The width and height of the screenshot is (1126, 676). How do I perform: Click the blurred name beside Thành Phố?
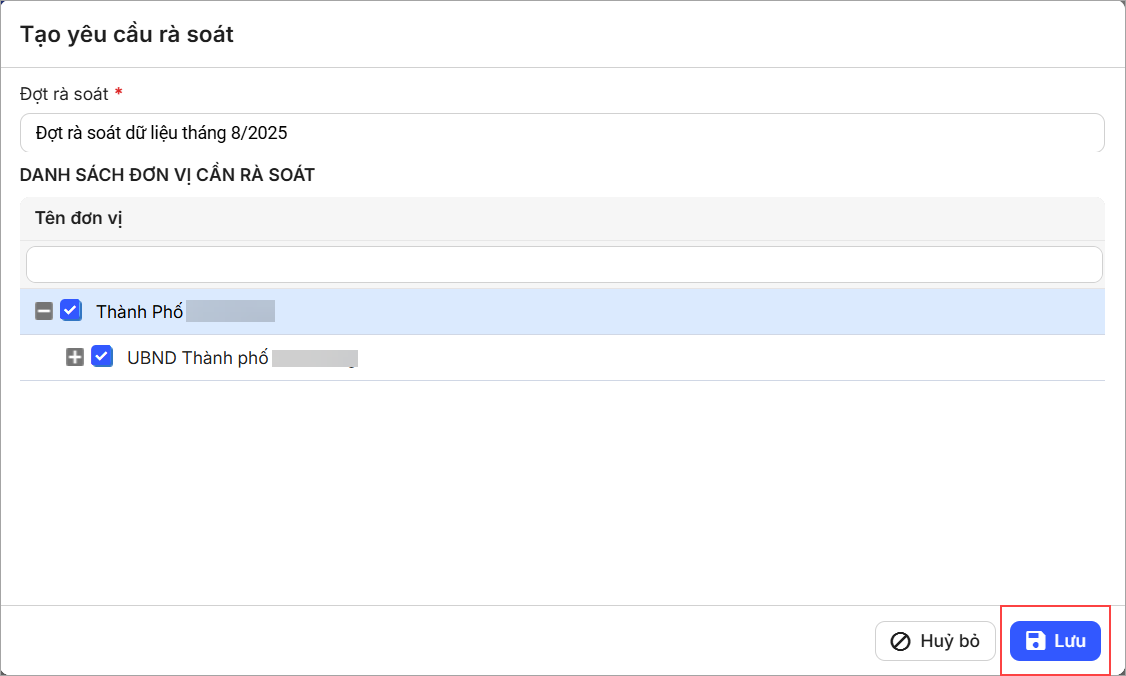tap(231, 311)
